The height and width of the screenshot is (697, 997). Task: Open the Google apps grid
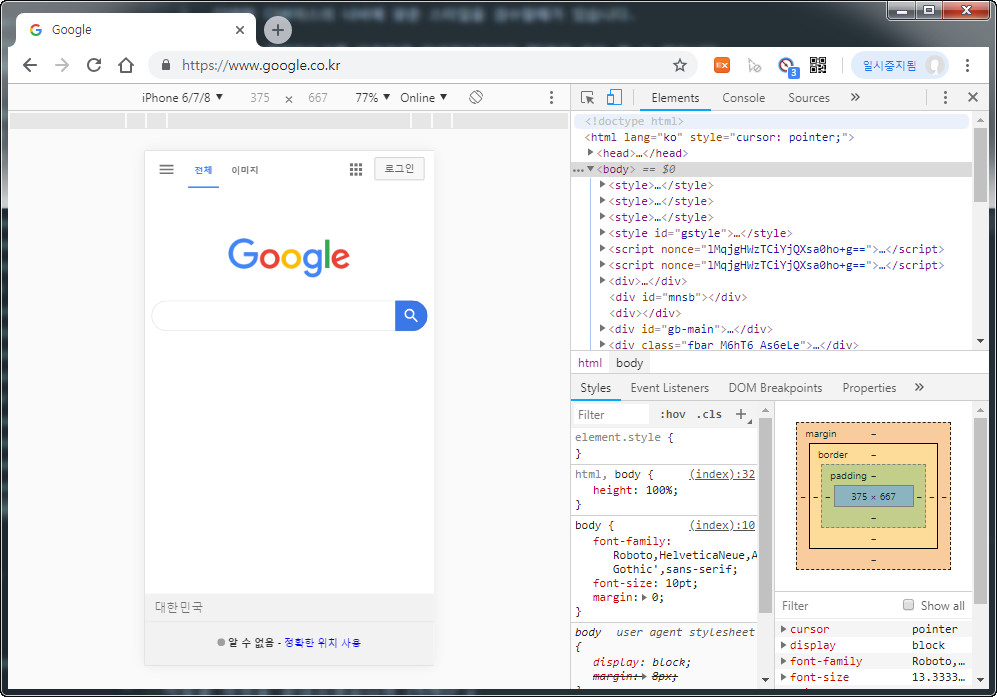pyautogui.click(x=356, y=169)
